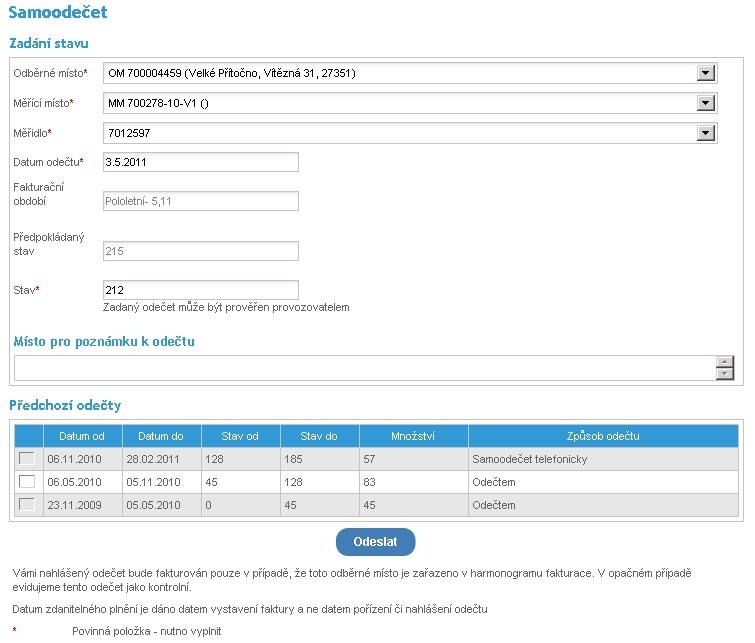Click the Datum odečtu input field

201,162
